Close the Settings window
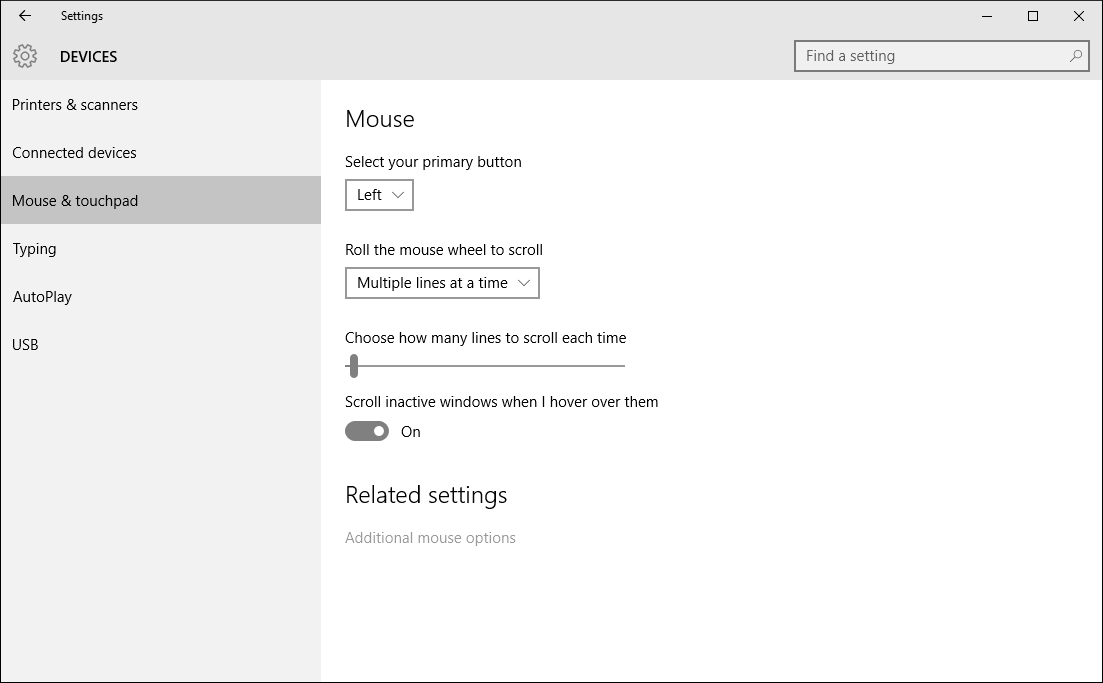The image size is (1103, 683). coord(1078,15)
